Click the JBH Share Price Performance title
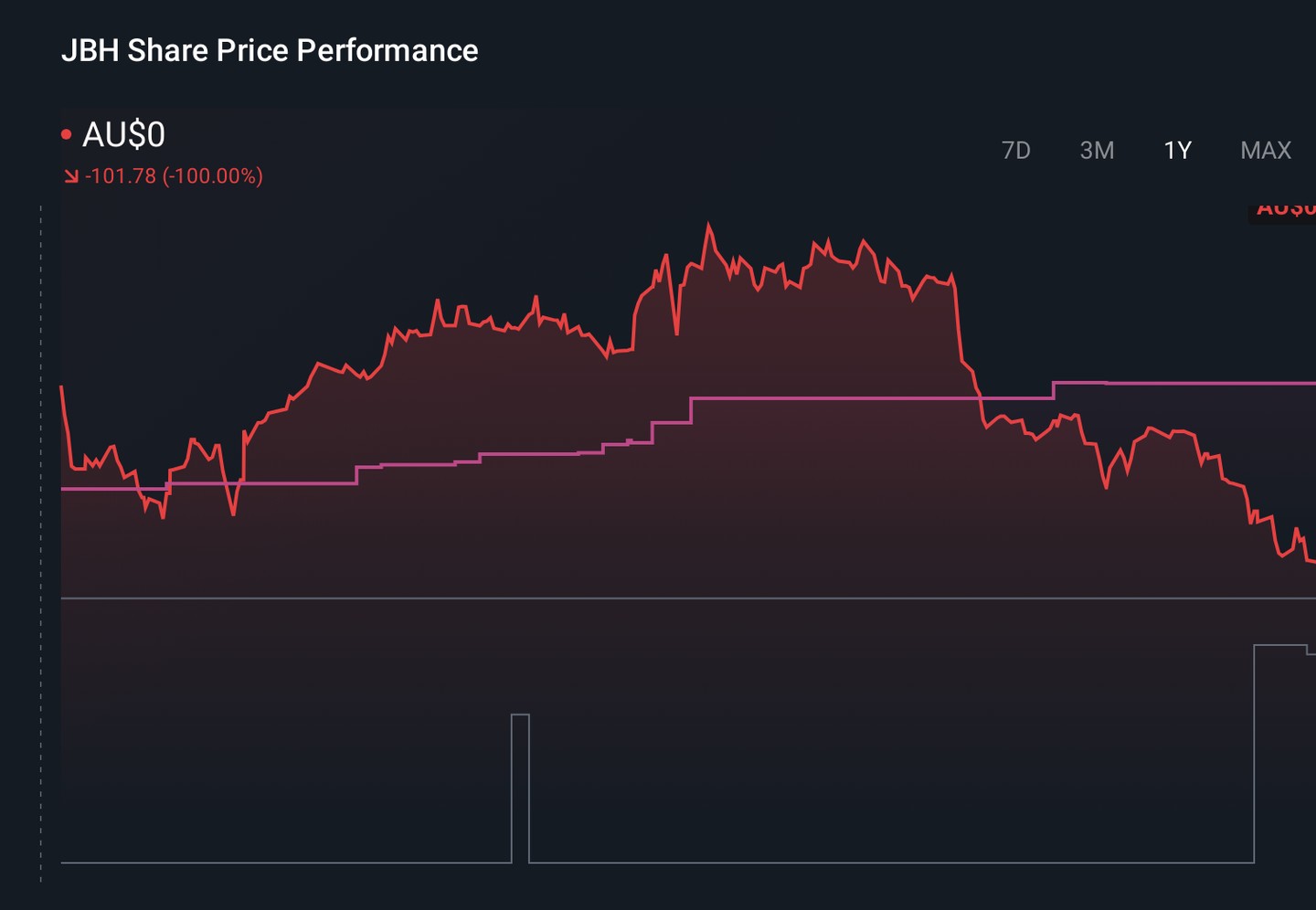Screen dimensions: 1316x910 tap(270, 50)
